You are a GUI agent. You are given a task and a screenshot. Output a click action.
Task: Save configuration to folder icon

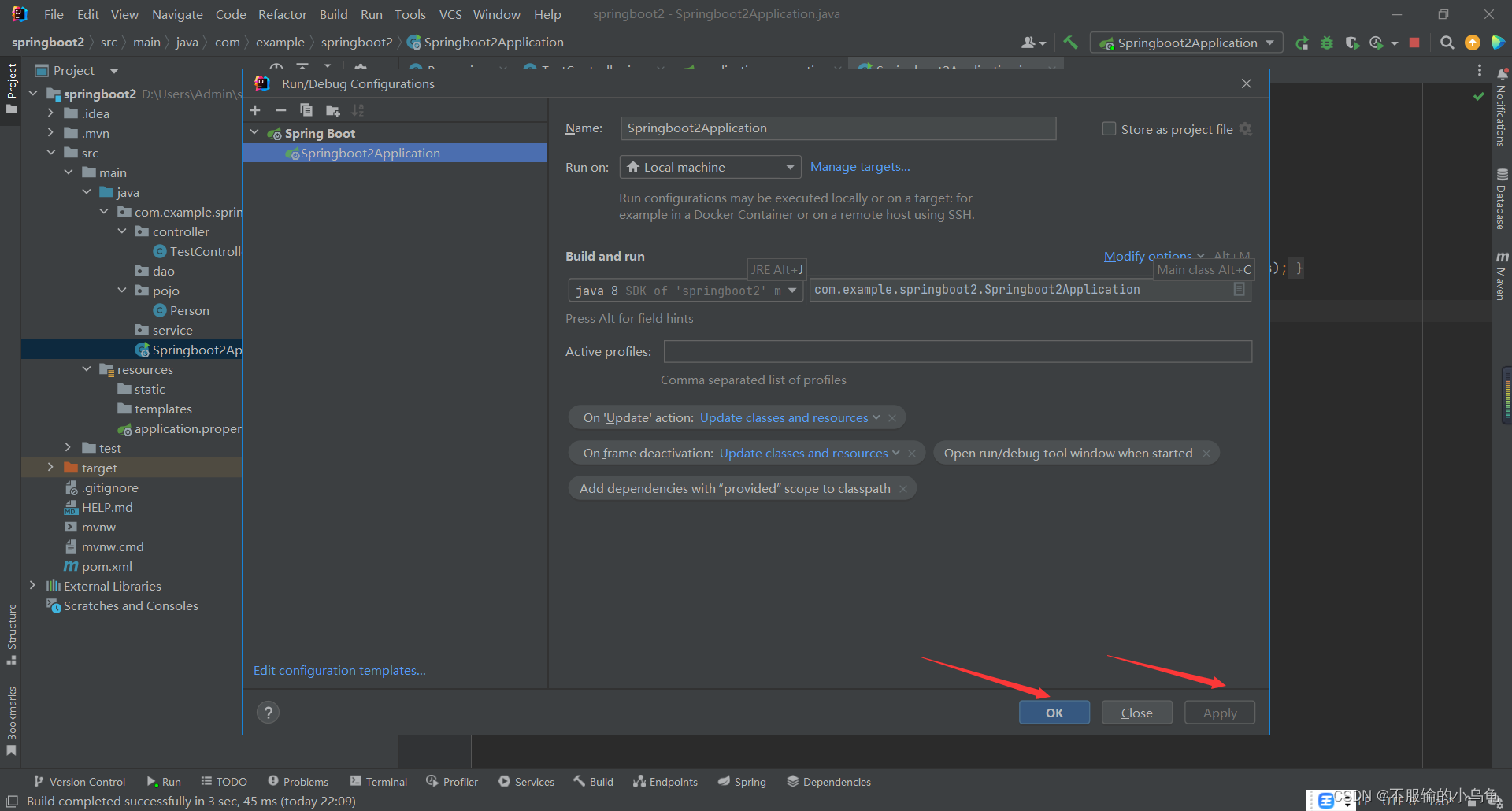333,110
